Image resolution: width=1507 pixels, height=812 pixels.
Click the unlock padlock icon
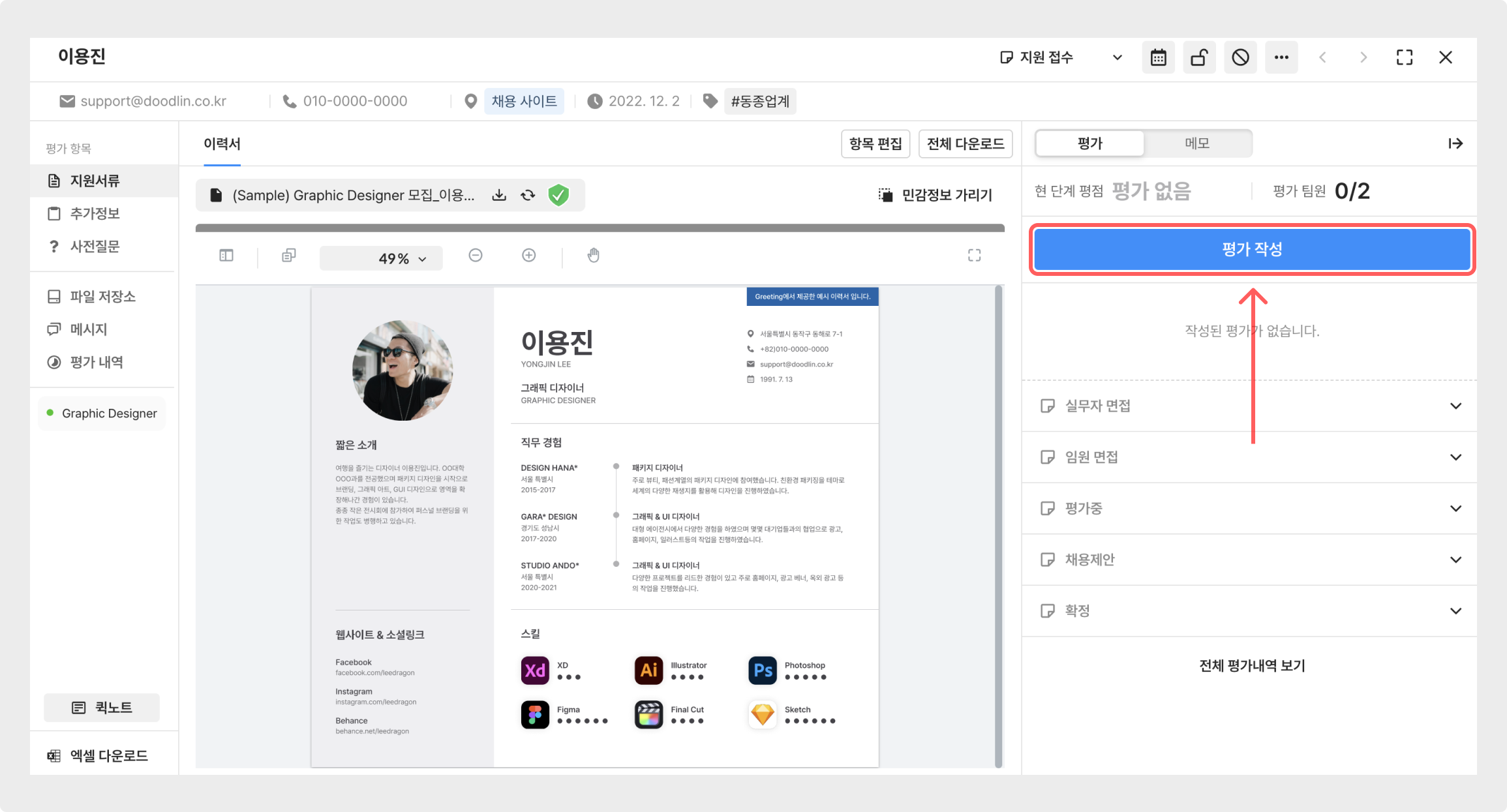(1199, 57)
